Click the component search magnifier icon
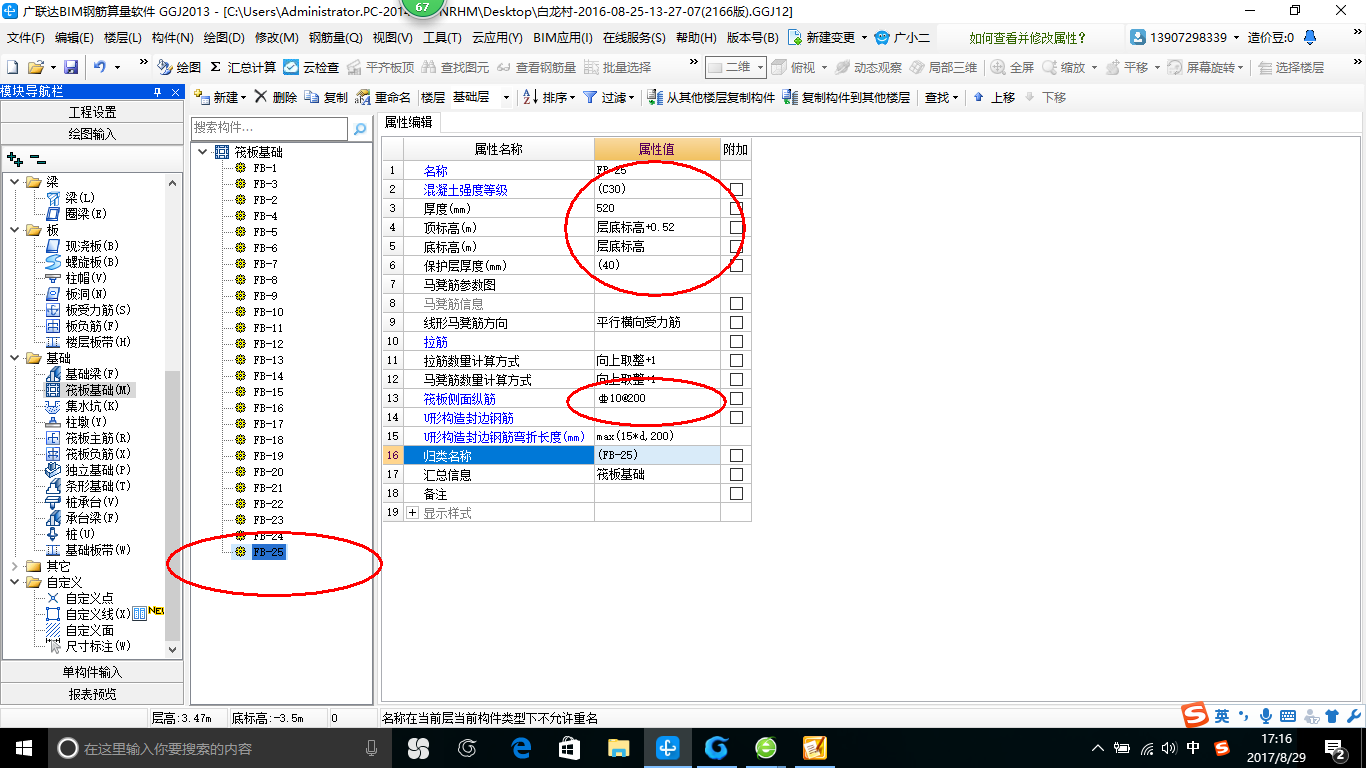The width and height of the screenshot is (1366, 768). point(360,129)
